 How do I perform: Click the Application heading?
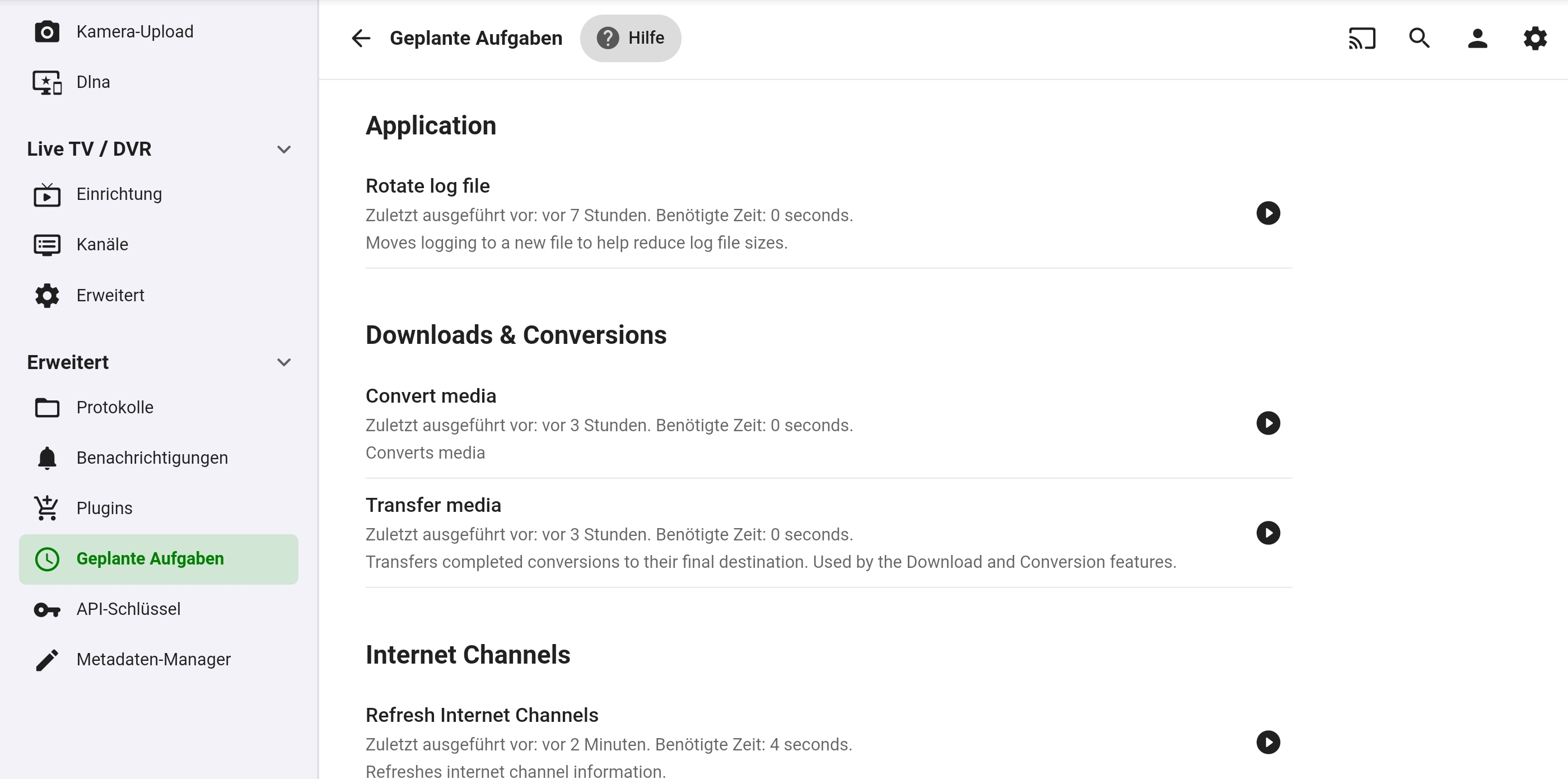coord(431,126)
